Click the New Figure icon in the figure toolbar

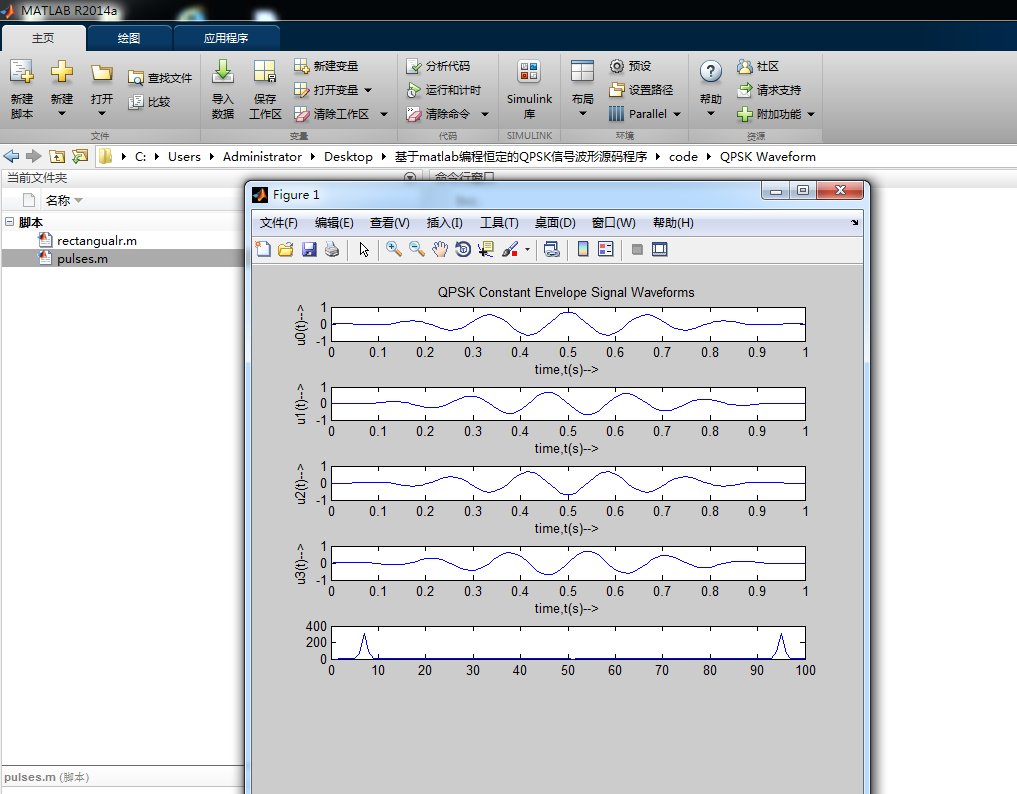pos(263,249)
